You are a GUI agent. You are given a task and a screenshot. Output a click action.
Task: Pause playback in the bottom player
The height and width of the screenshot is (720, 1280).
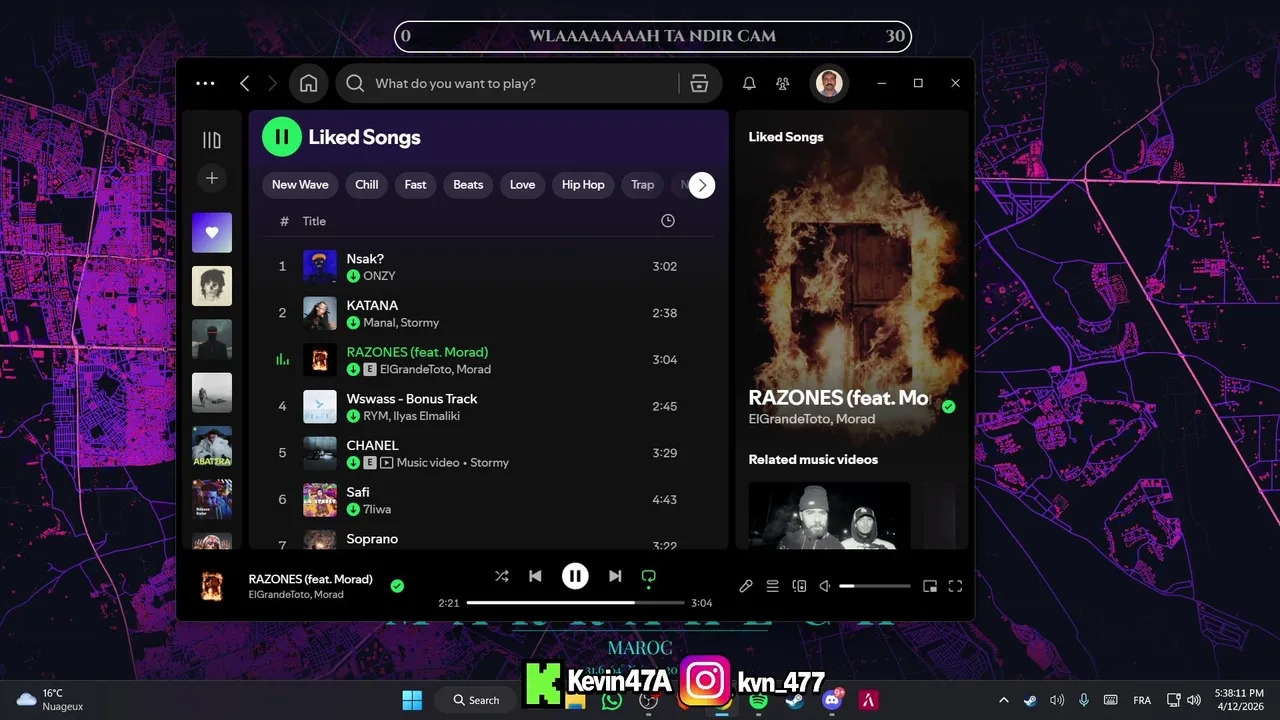575,576
